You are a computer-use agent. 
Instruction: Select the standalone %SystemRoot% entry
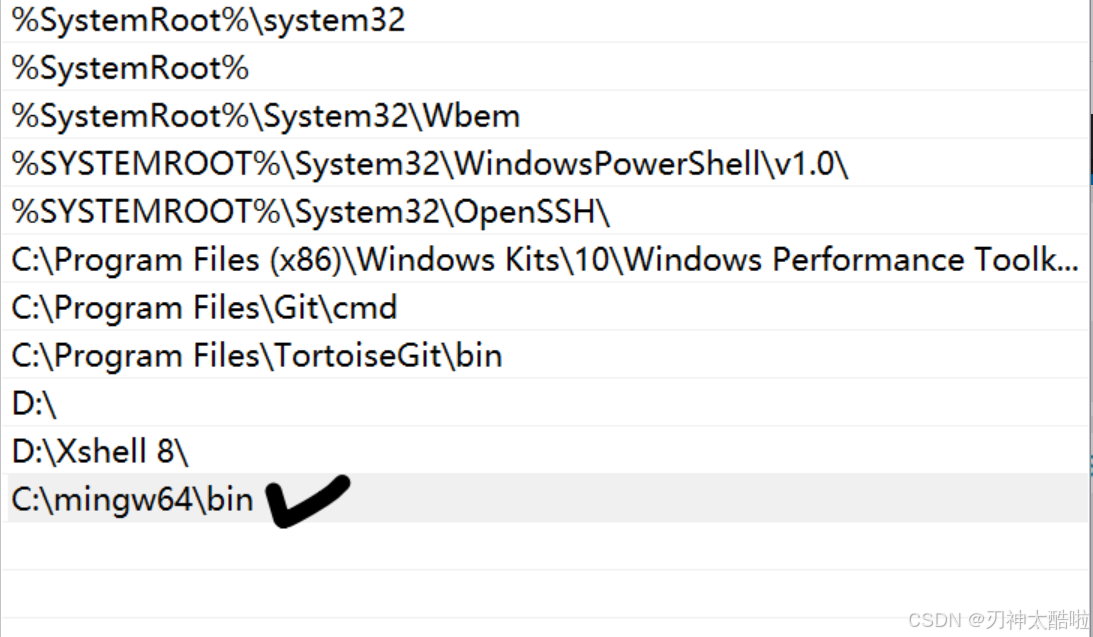tap(130, 68)
